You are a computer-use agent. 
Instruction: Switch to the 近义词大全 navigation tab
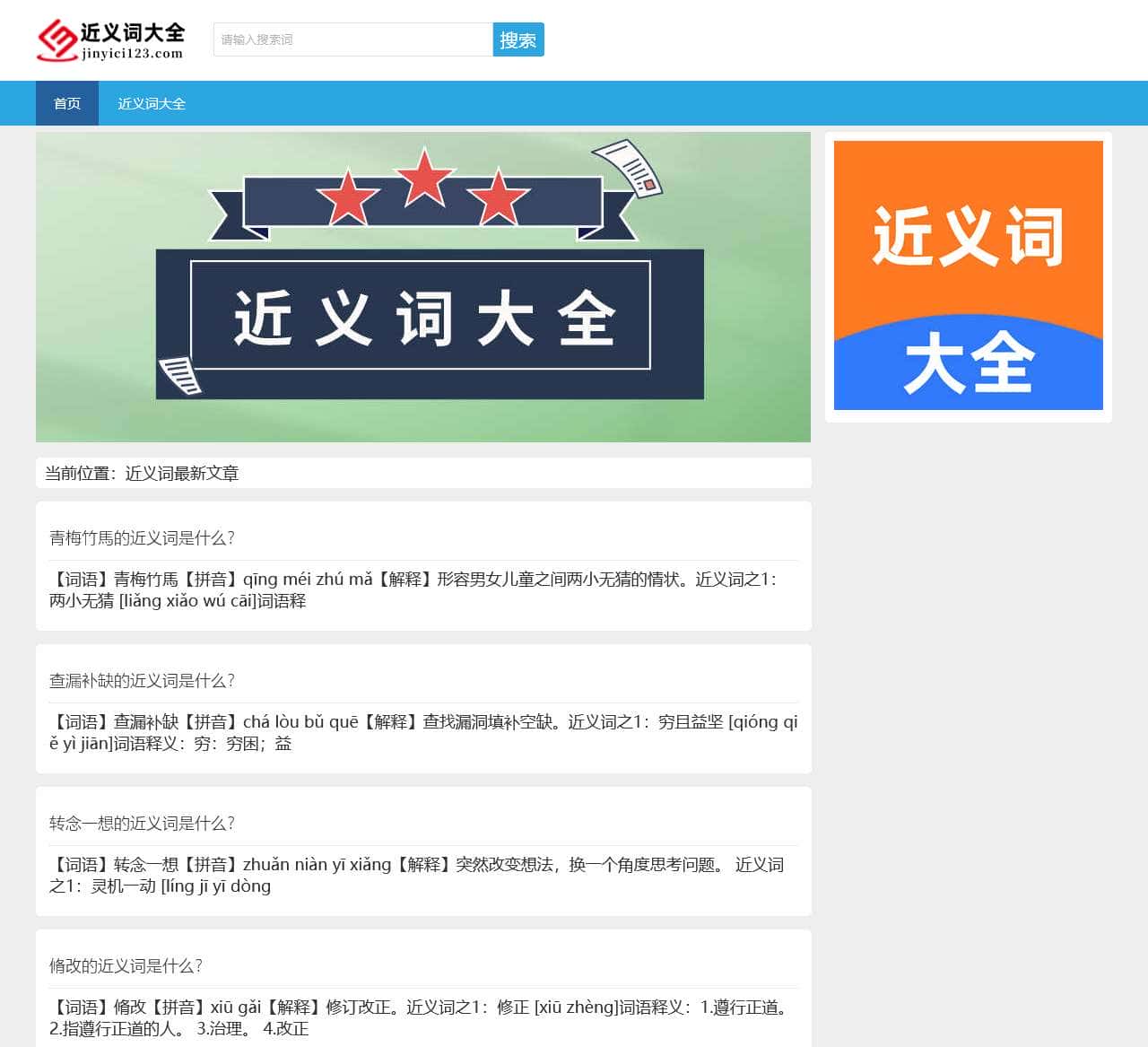(151, 103)
